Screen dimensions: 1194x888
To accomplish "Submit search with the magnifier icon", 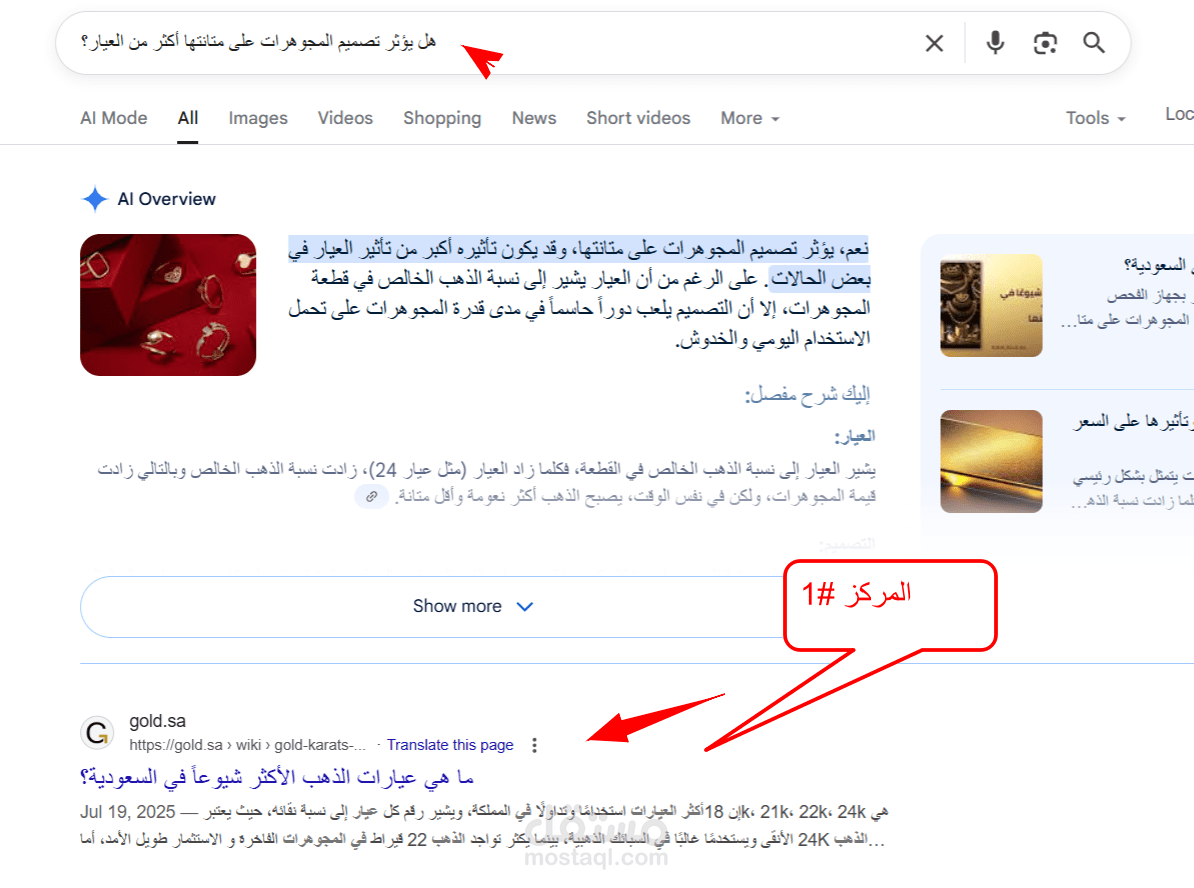I will tap(1093, 43).
